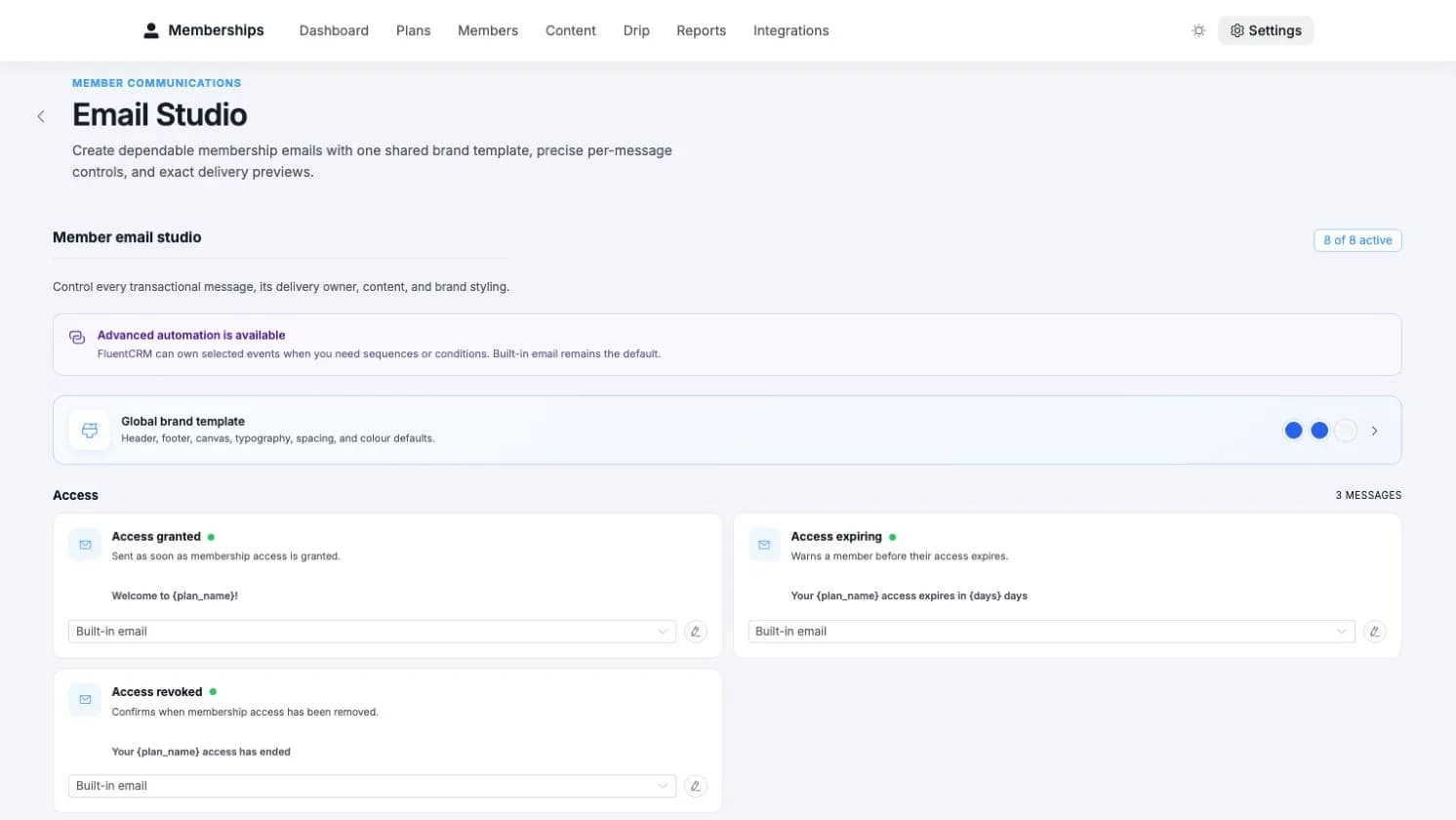Toggle the light/dark theme sun icon
Viewport: 1456px width, 820px height.
point(1198,30)
